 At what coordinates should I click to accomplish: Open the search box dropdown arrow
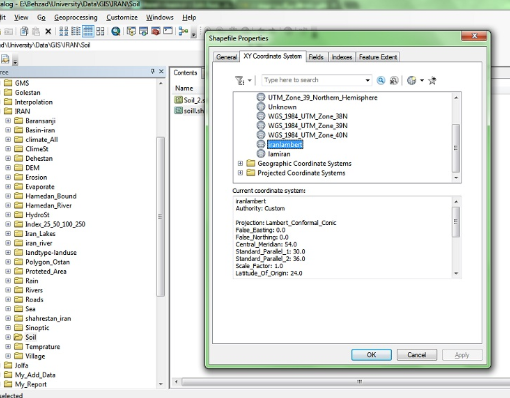click(367, 80)
